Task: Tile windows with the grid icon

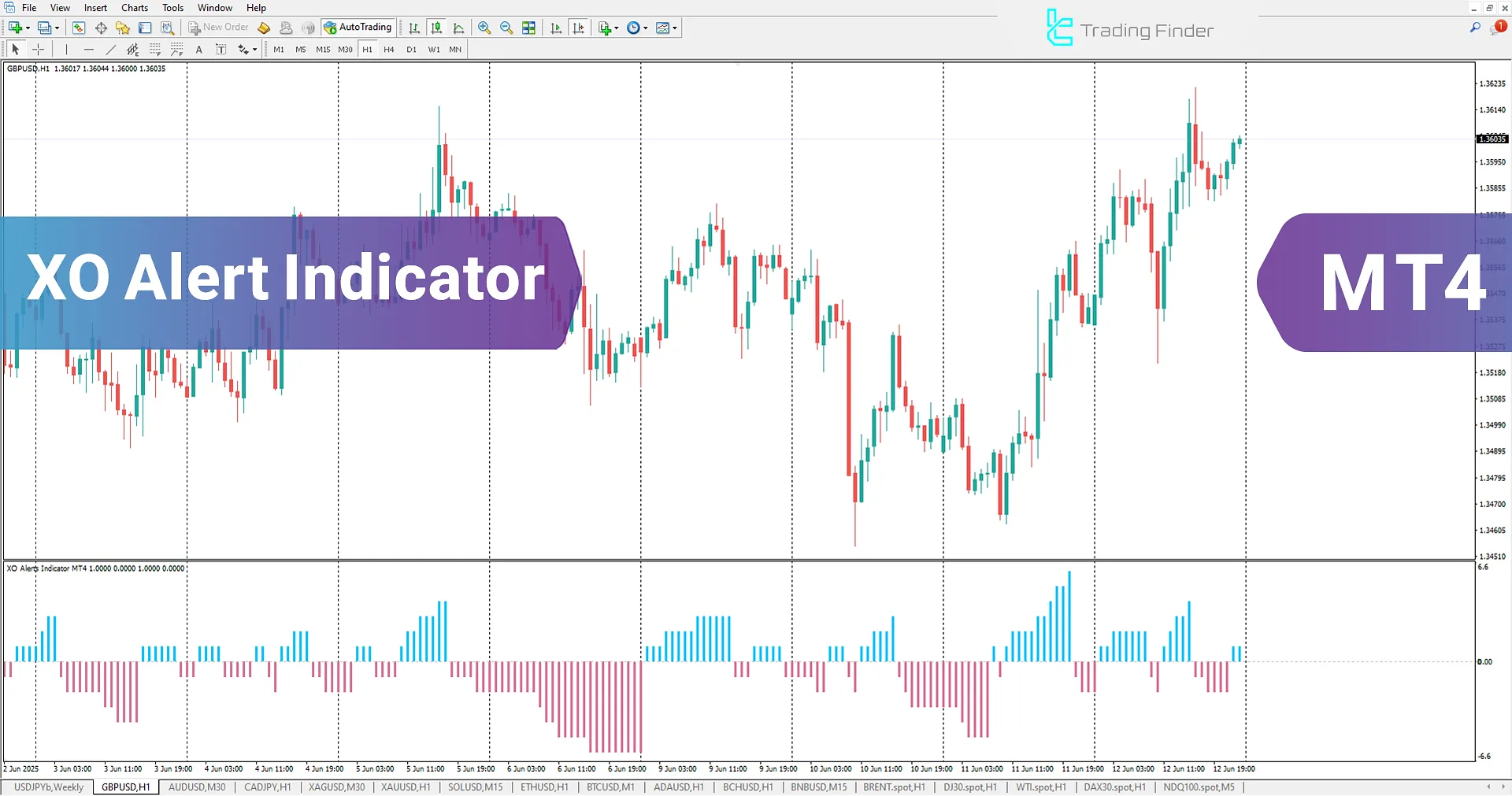Action: (x=528, y=28)
